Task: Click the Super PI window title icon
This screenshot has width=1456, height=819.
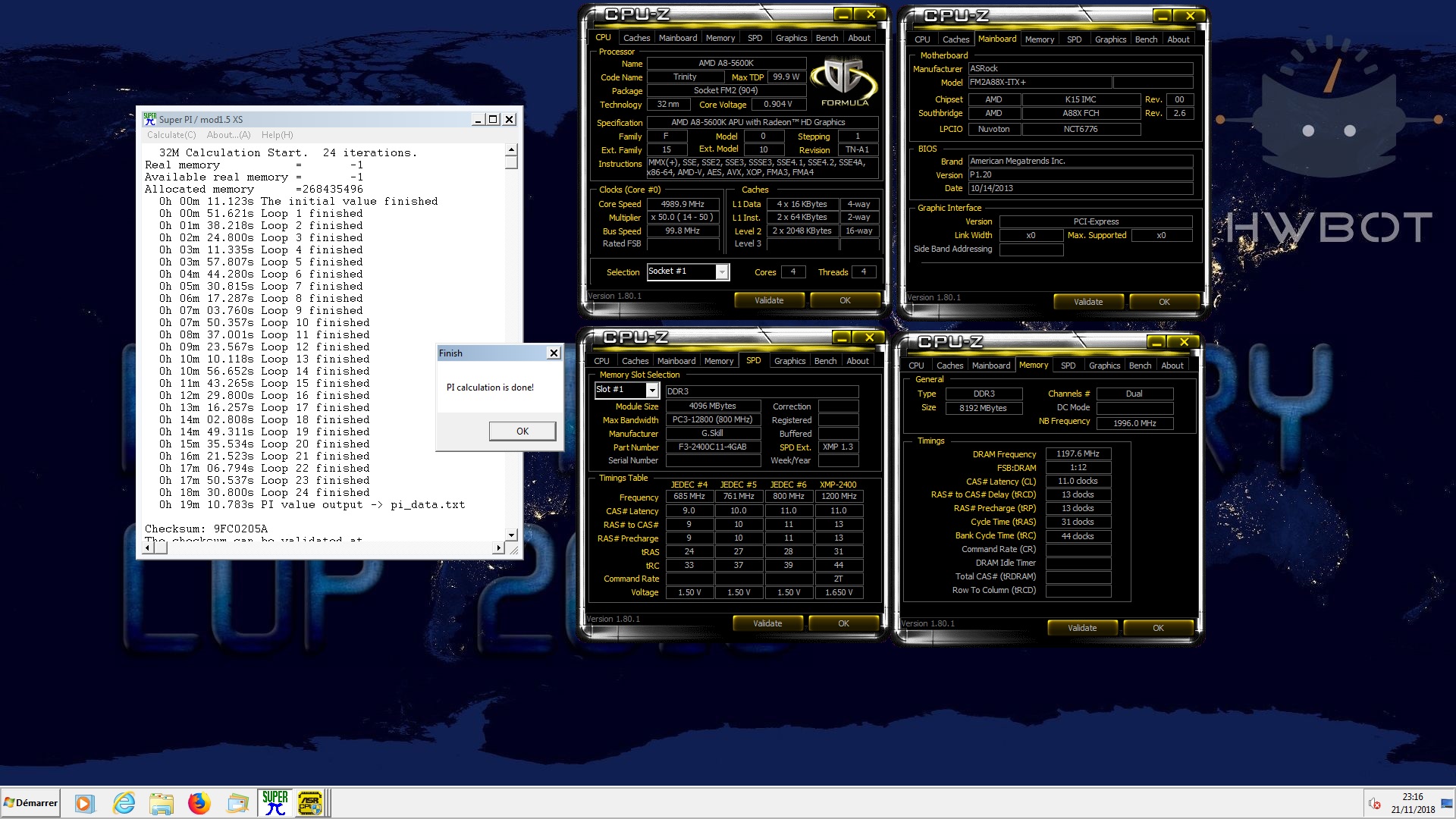Action: [x=149, y=119]
